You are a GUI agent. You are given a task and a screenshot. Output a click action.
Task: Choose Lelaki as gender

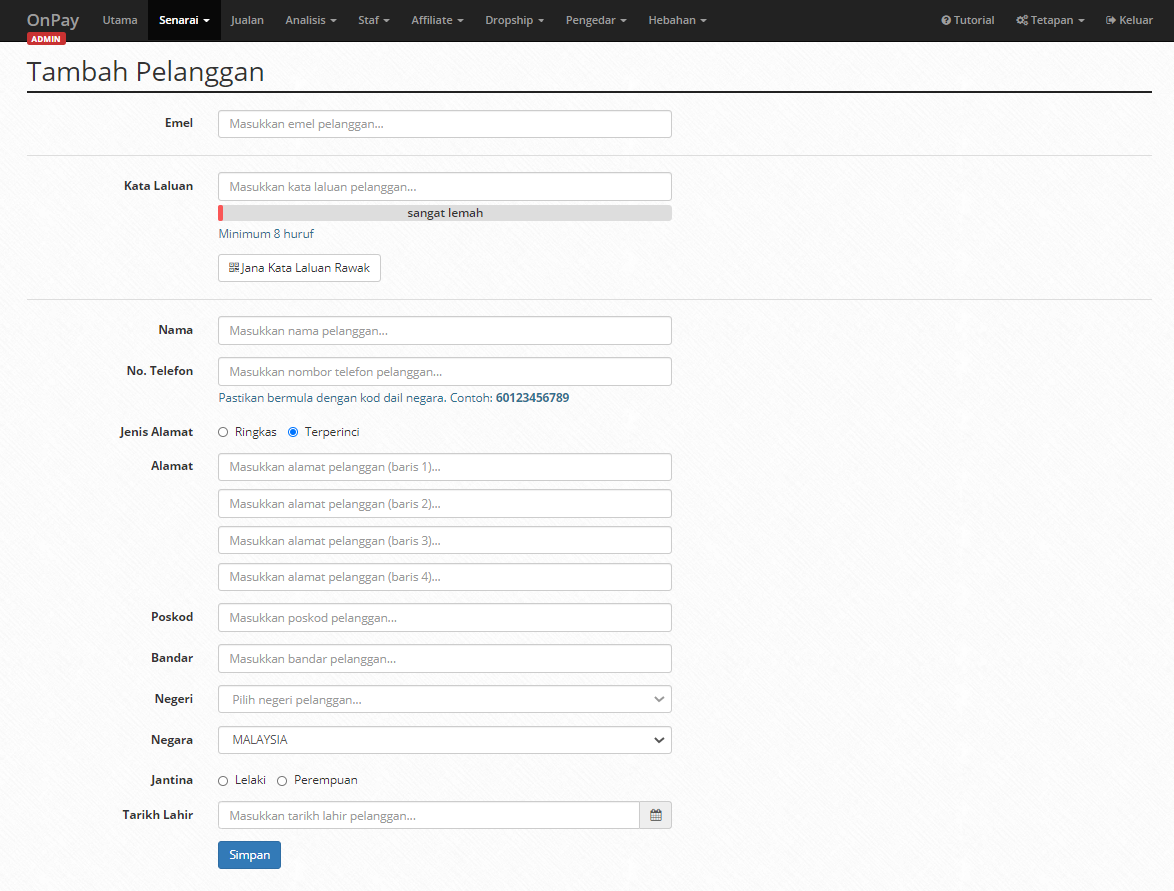223,781
